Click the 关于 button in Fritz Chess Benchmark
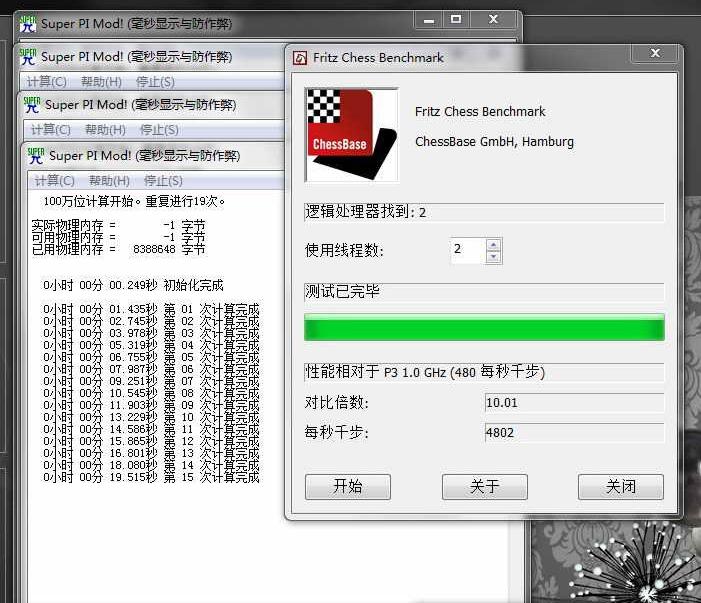 485,487
